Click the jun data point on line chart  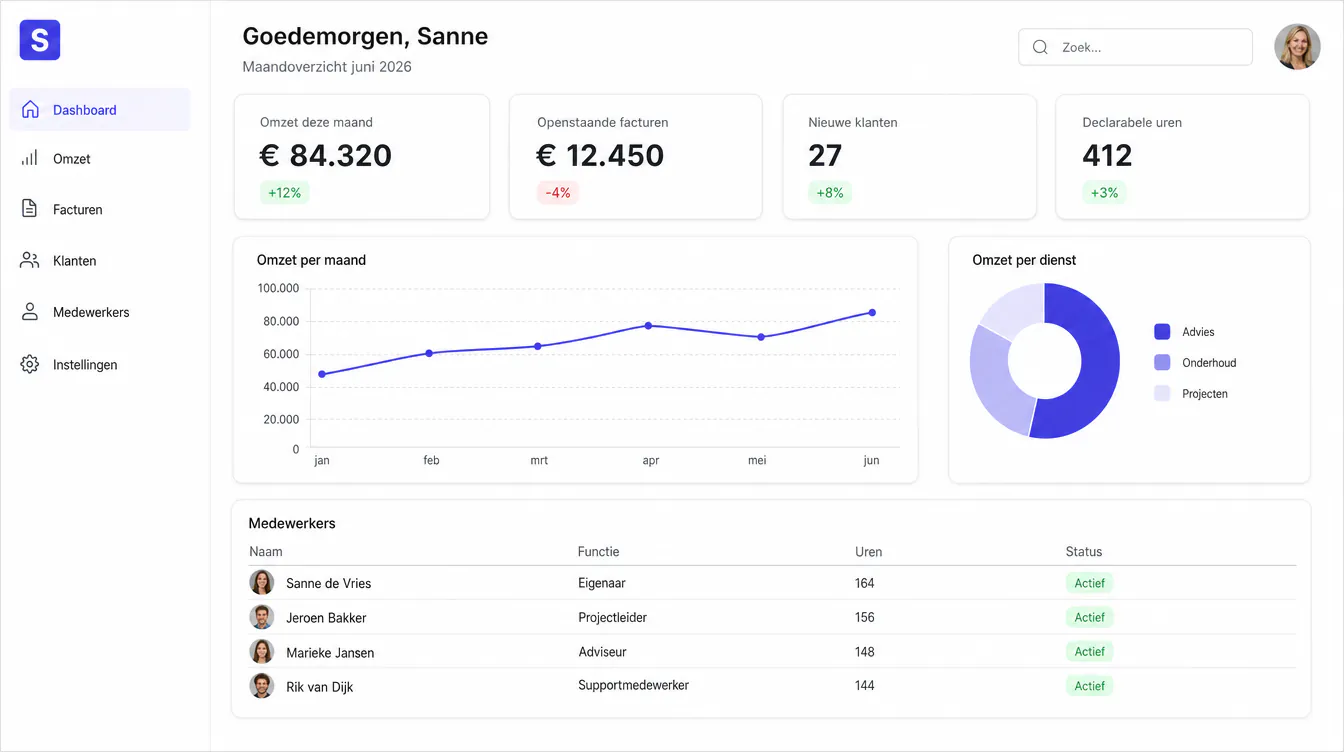(872, 313)
